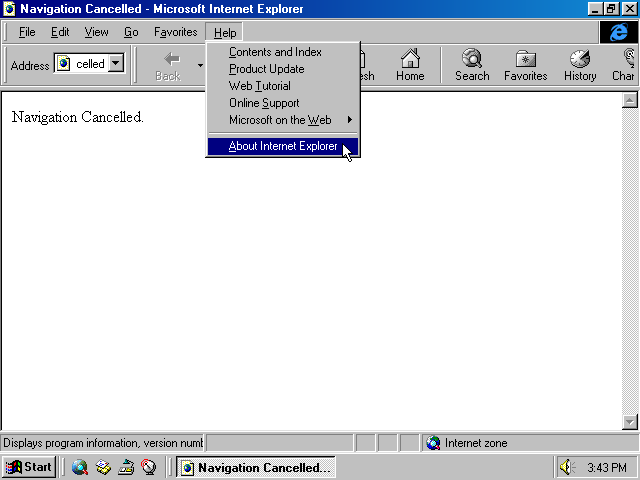Click Show Desktop Quick Launch icon
This screenshot has width=640, height=480.
pyautogui.click(x=126, y=467)
